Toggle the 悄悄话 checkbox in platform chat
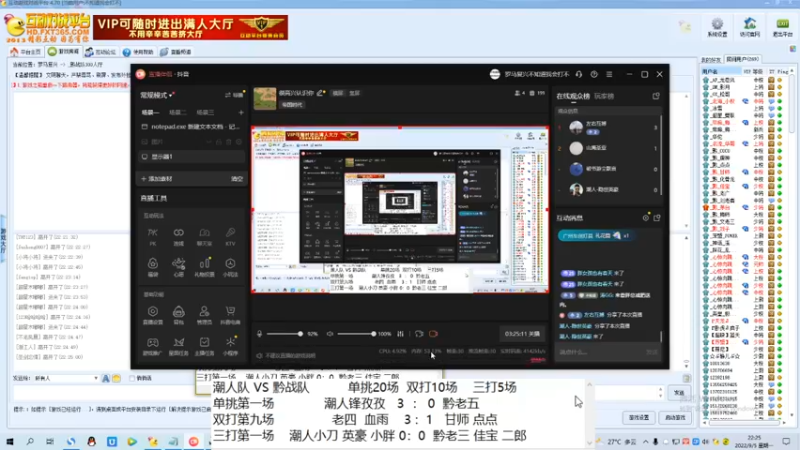The width and height of the screenshot is (800, 450). click(x=132, y=378)
